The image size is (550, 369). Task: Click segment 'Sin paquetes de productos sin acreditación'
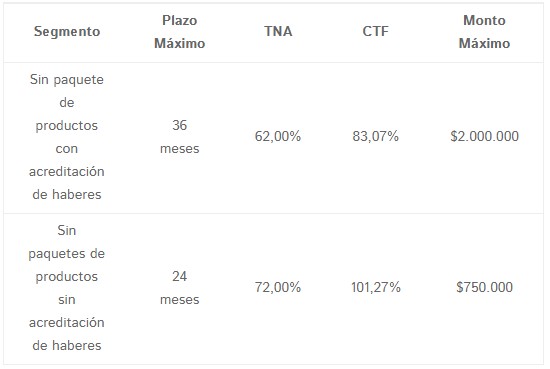67,288
